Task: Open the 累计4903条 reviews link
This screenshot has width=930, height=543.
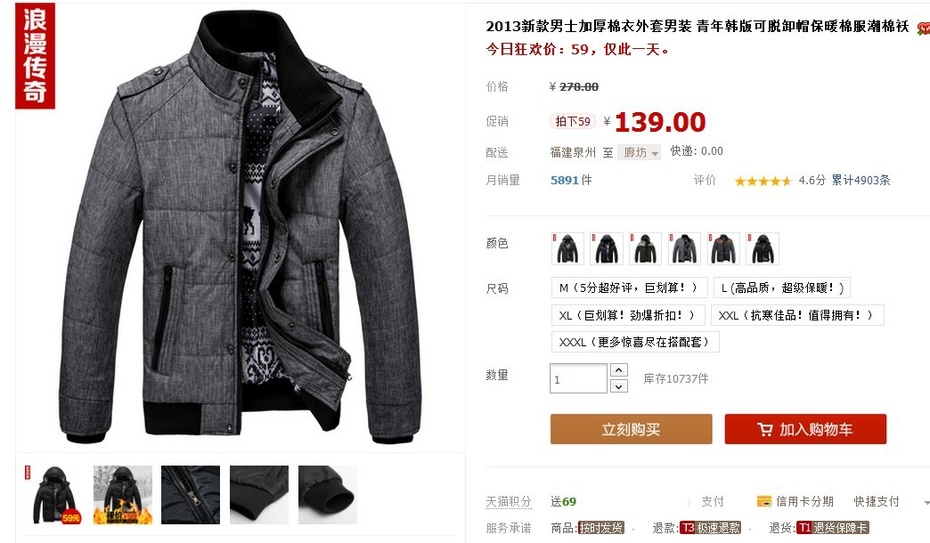Action: (x=860, y=180)
